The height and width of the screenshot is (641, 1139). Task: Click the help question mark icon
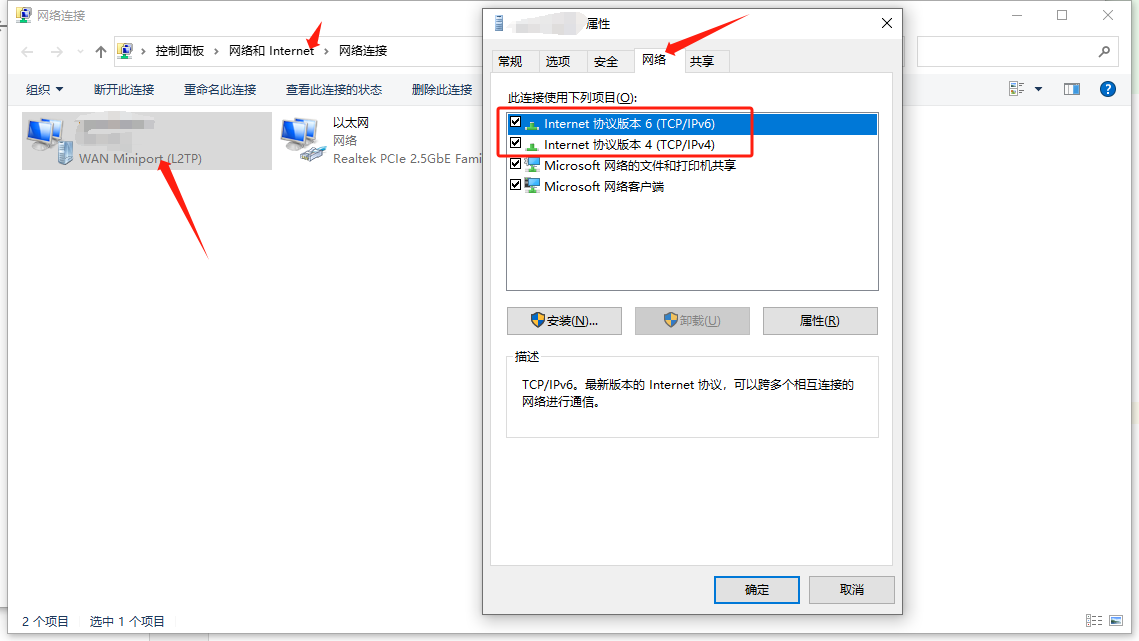[1107, 89]
